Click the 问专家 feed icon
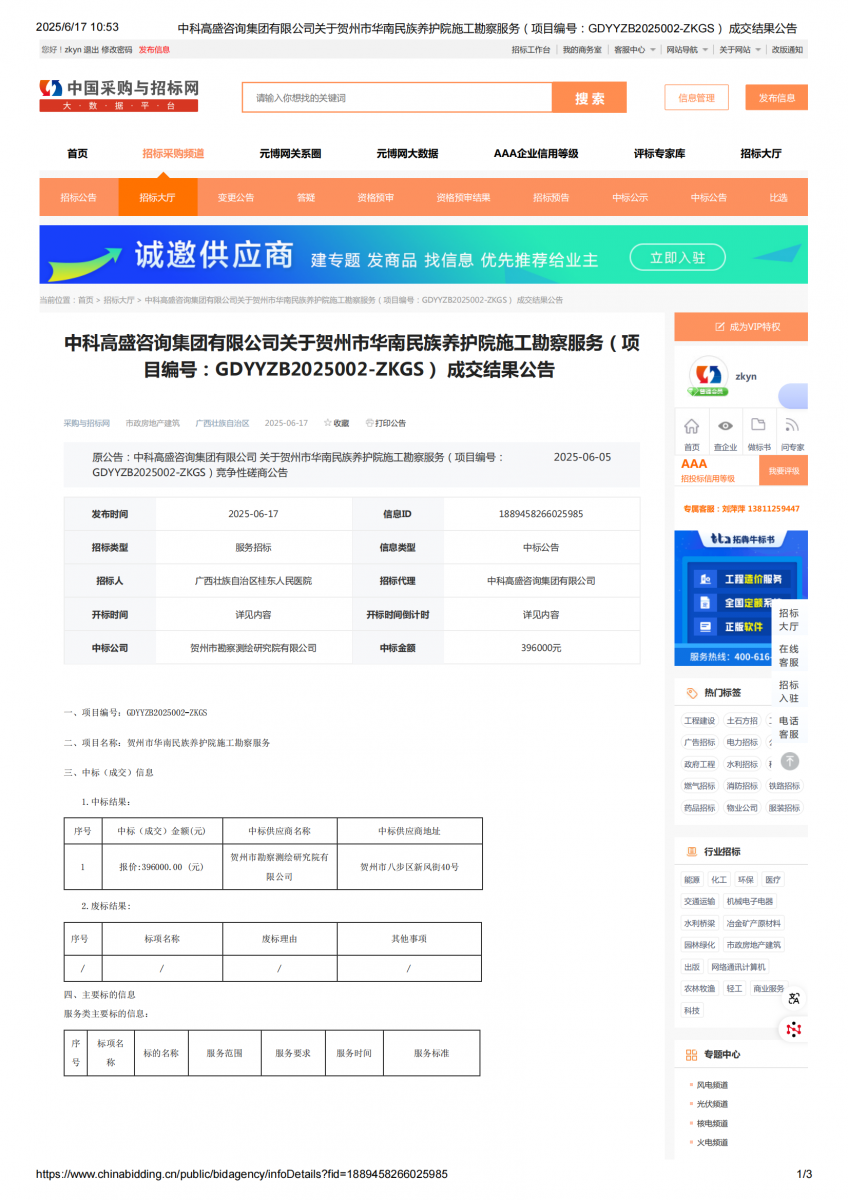 [x=792, y=425]
